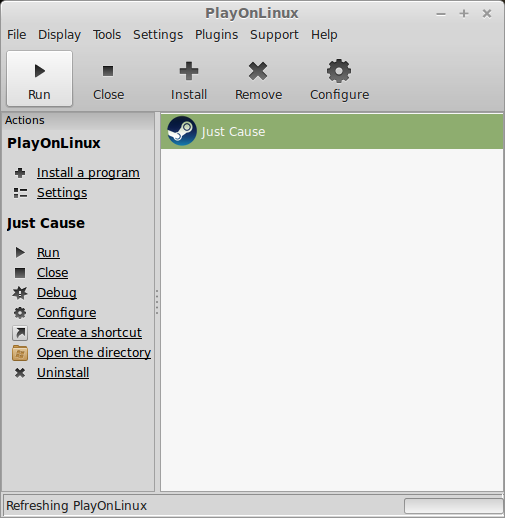Screen dimensions: 505x518
Task: Click the Uninstall link
Action: 63,373
